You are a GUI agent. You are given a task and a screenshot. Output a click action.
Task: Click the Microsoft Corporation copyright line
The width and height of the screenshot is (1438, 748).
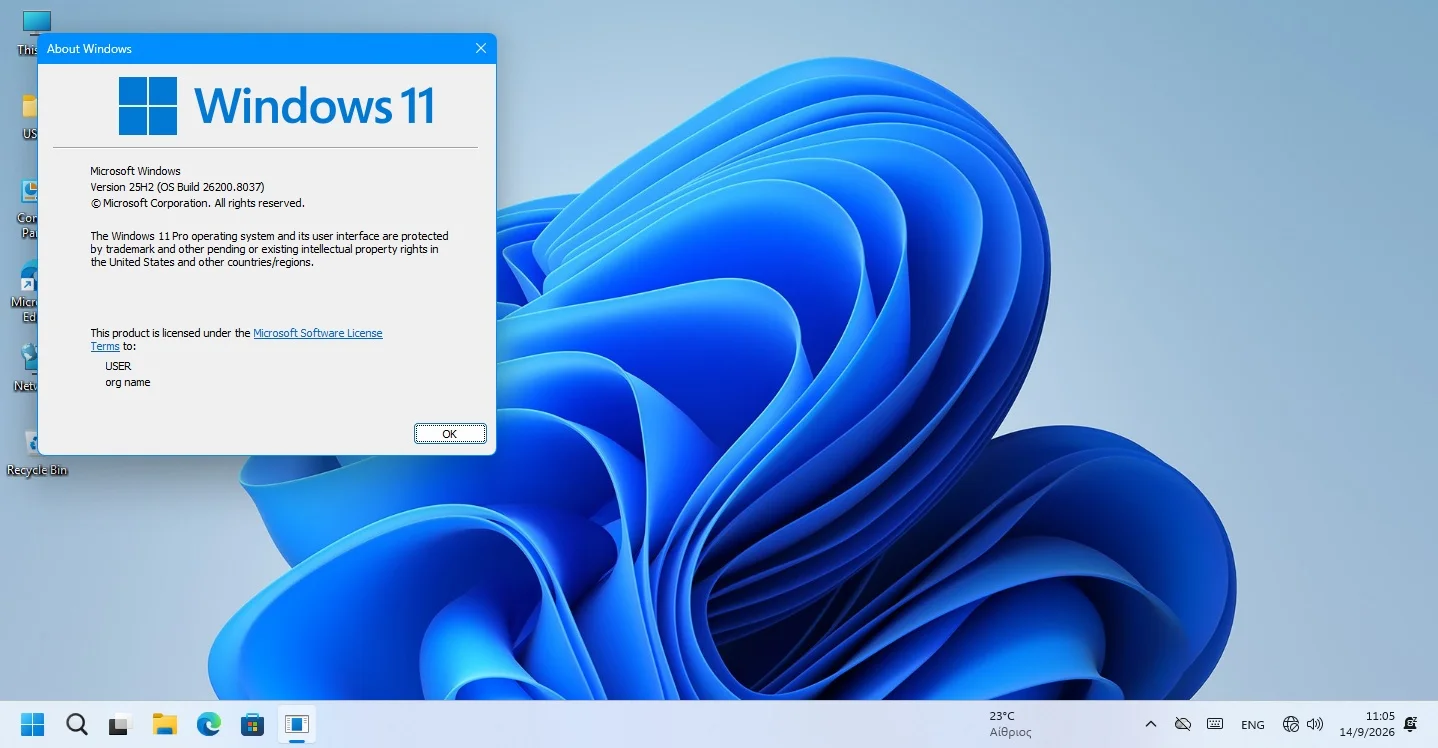click(198, 203)
